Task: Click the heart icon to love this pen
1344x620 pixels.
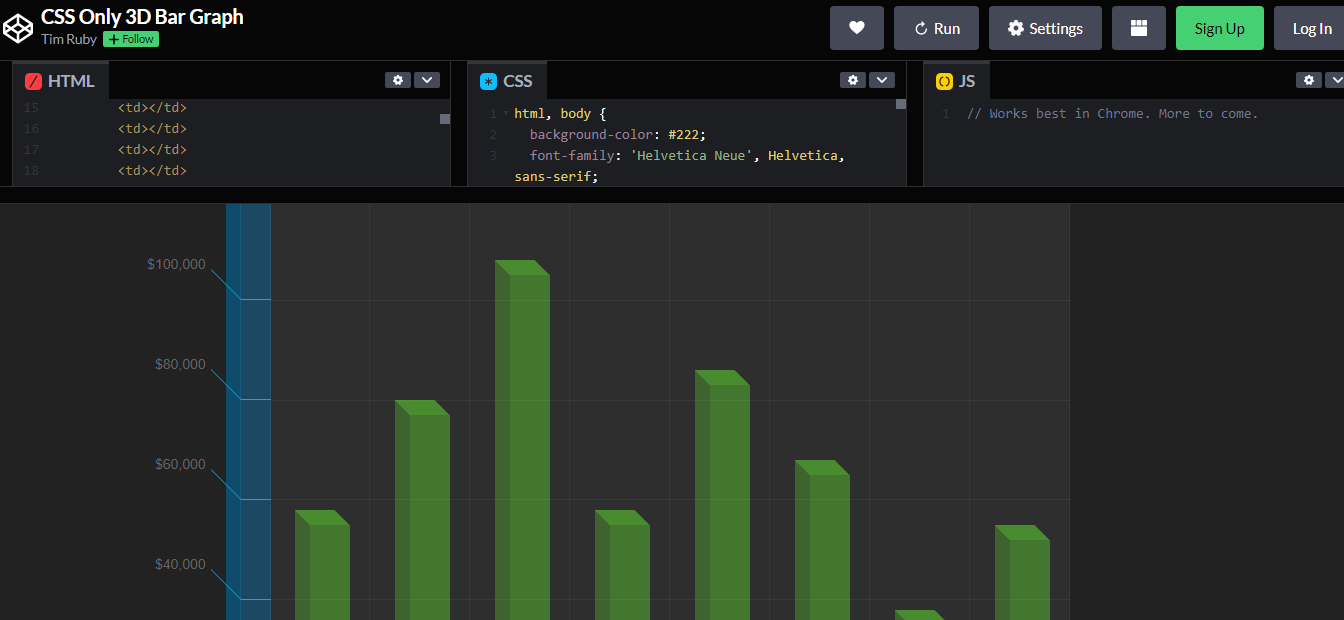Action: coord(857,28)
